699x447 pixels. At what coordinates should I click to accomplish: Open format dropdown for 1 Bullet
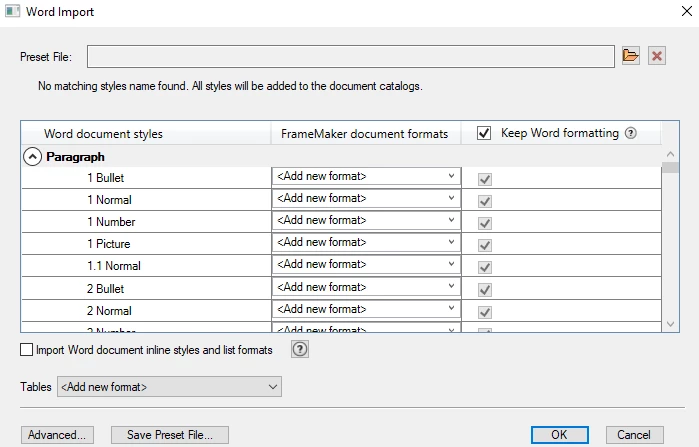tap(366, 176)
